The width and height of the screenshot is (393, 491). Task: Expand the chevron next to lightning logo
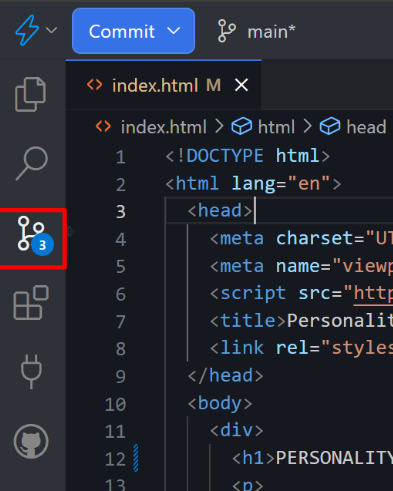click(51, 30)
